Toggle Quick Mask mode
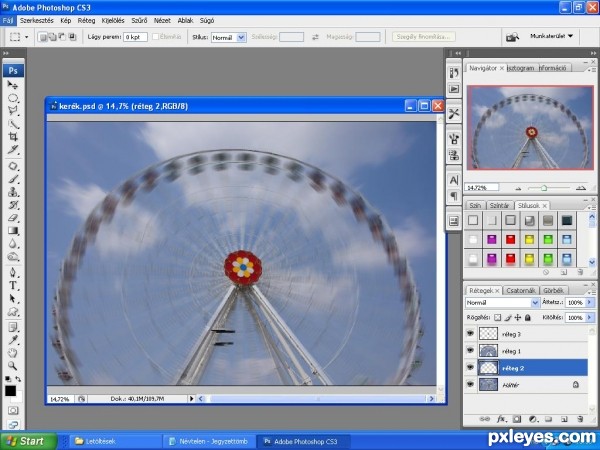This screenshot has height=450, width=600. [13, 411]
